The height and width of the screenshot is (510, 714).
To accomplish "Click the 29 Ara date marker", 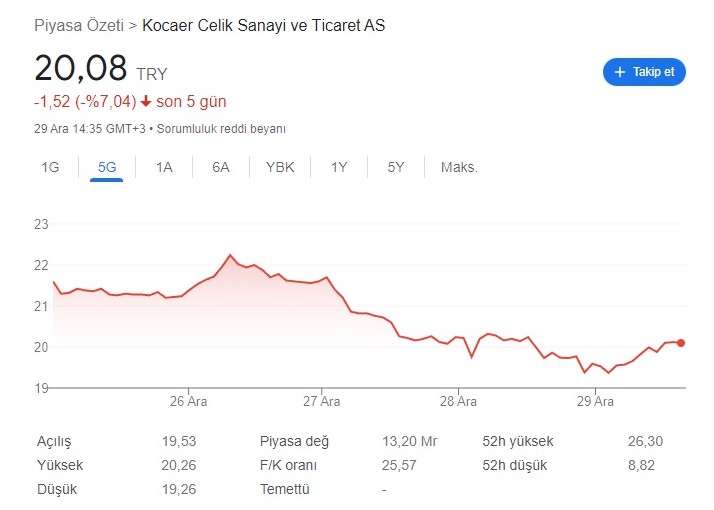I will pyautogui.click(x=595, y=401).
